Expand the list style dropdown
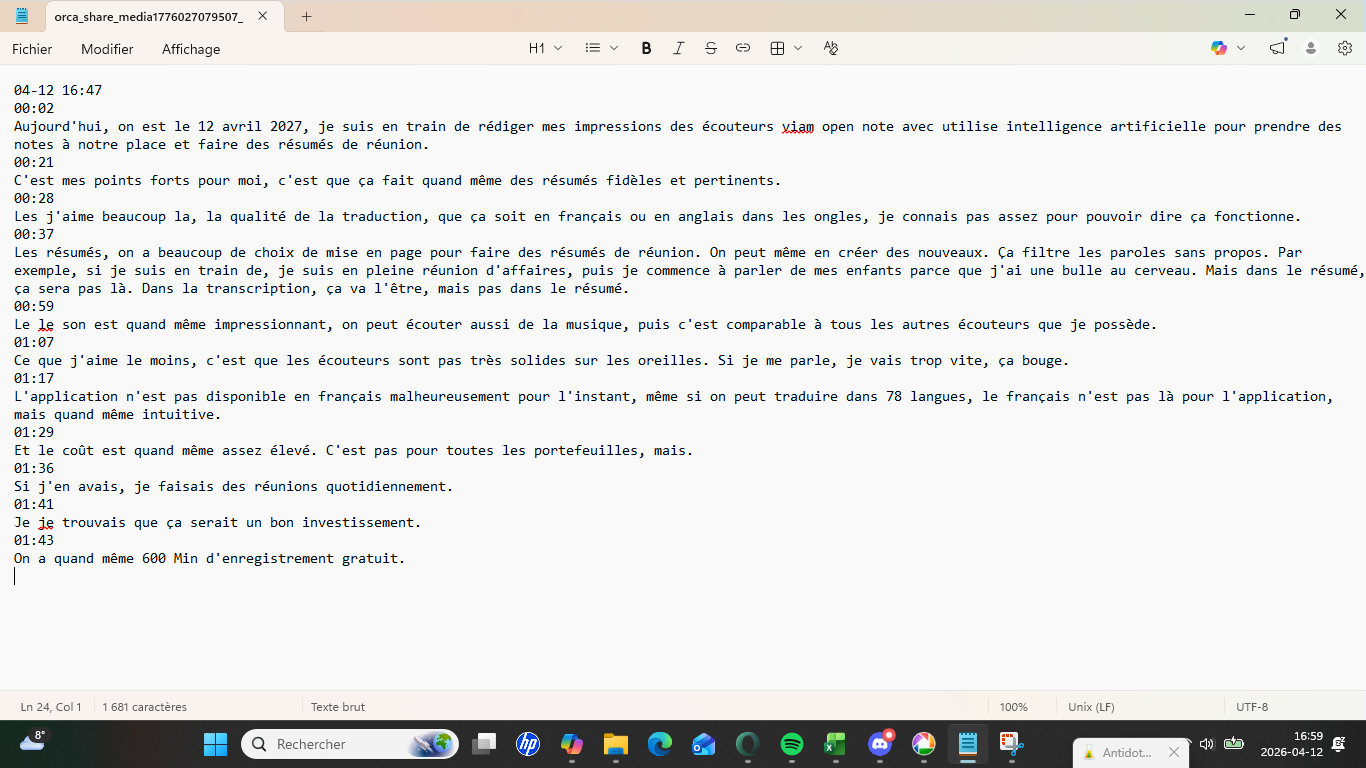Screen dimensions: 1366x768 click(x=601, y=48)
